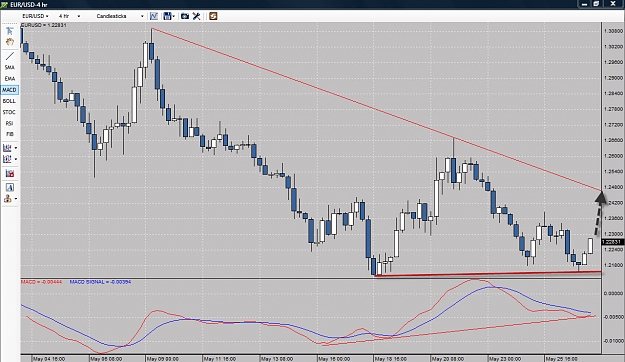Open the 4 Hr timeframe dropdown
This screenshot has height=362, width=625.
point(69,16)
